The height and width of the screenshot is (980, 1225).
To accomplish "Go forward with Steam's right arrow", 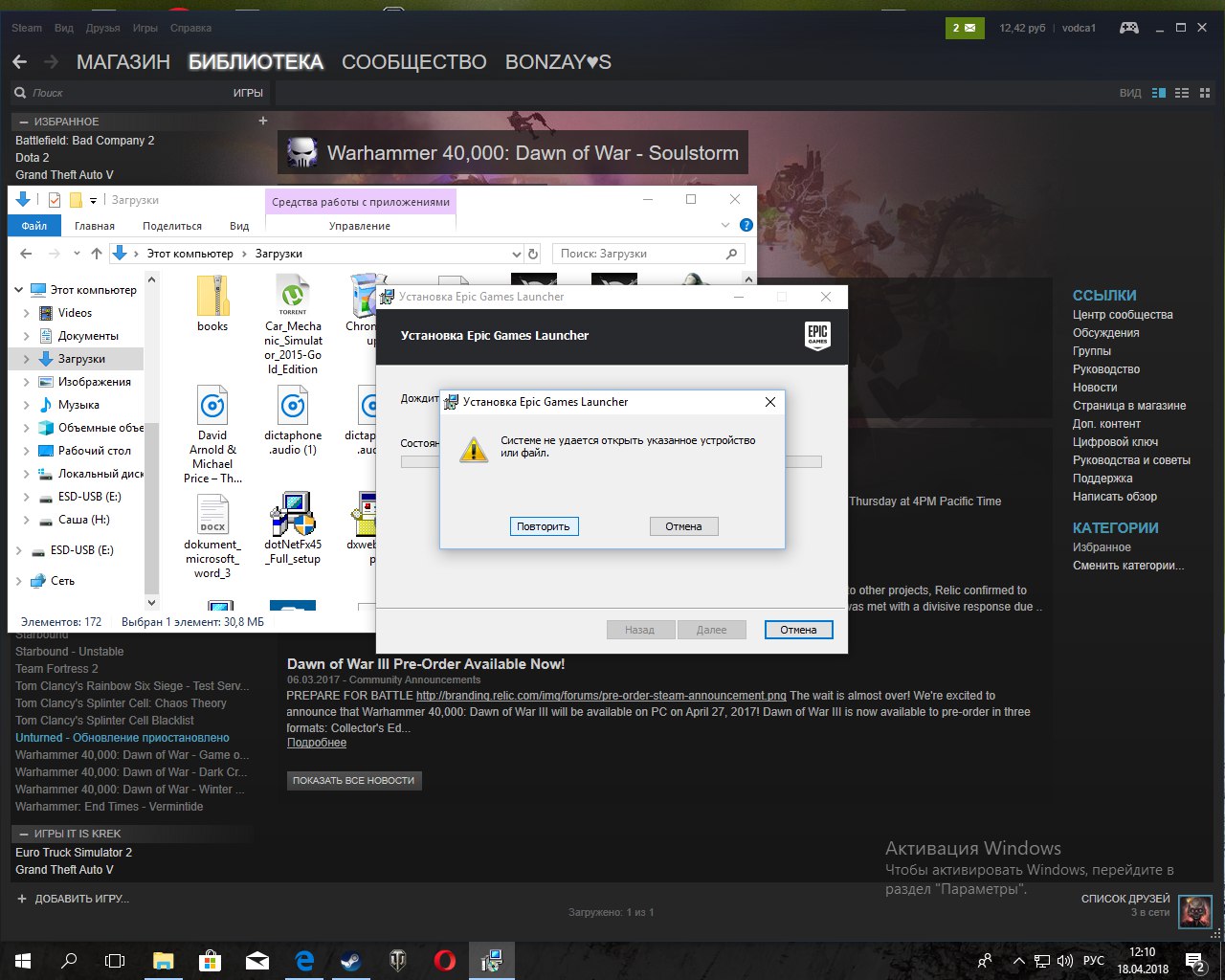I will pos(51,62).
